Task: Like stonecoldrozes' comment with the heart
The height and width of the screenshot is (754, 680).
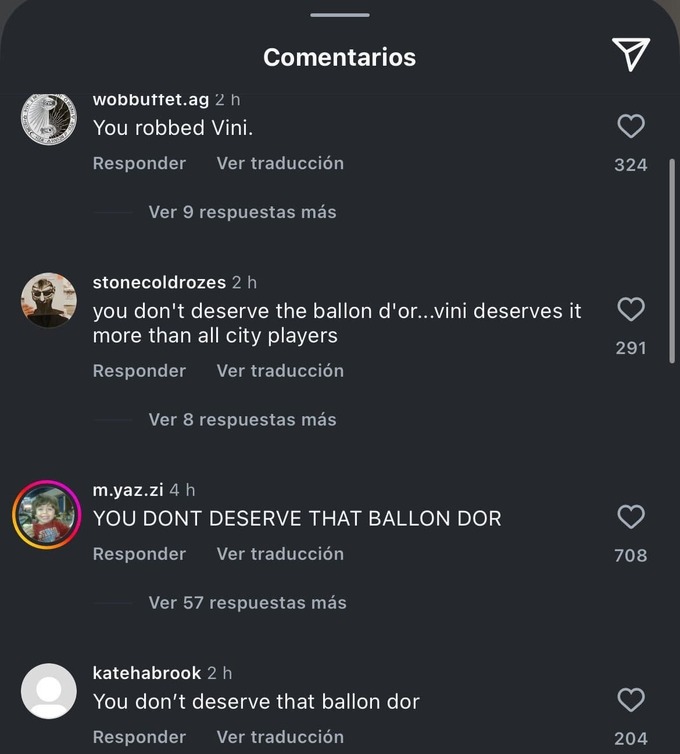Action: pyautogui.click(x=631, y=309)
